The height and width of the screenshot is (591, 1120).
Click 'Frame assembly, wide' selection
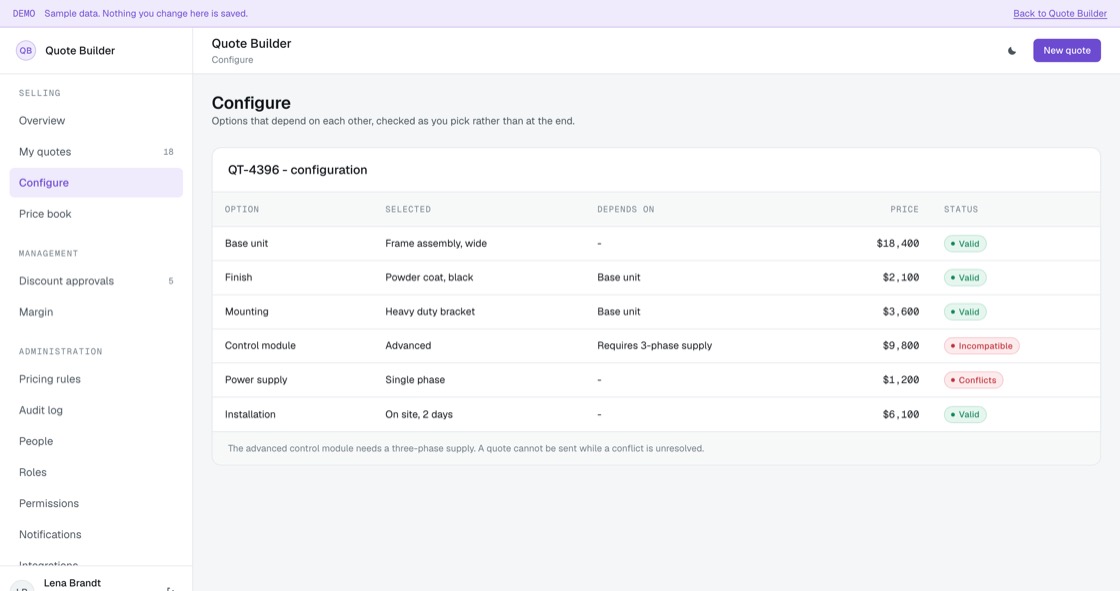436,244
